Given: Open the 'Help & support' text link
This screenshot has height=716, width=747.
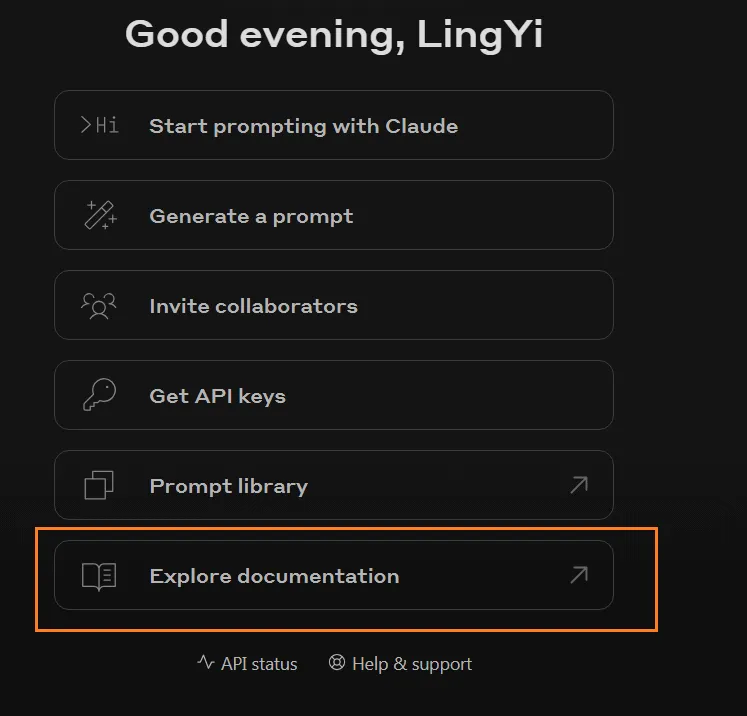Looking at the screenshot, I should [x=411, y=664].
